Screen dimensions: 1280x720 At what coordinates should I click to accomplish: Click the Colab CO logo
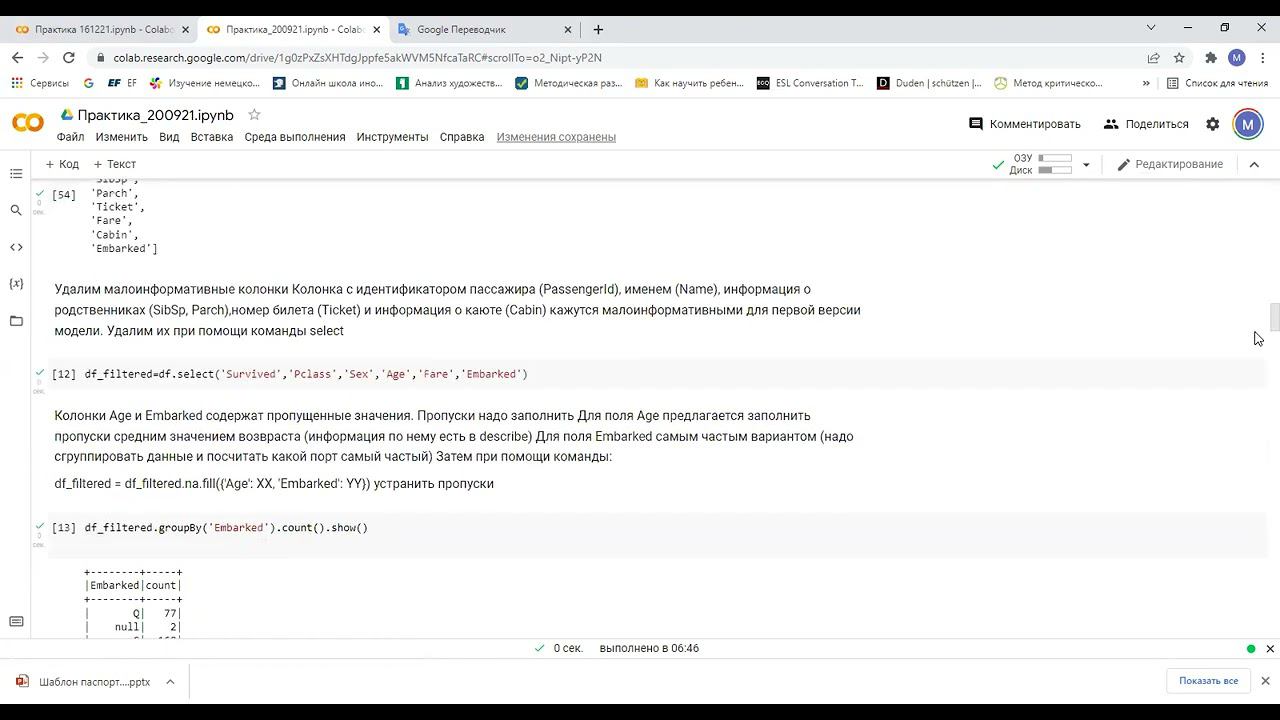click(x=28, y=123)
